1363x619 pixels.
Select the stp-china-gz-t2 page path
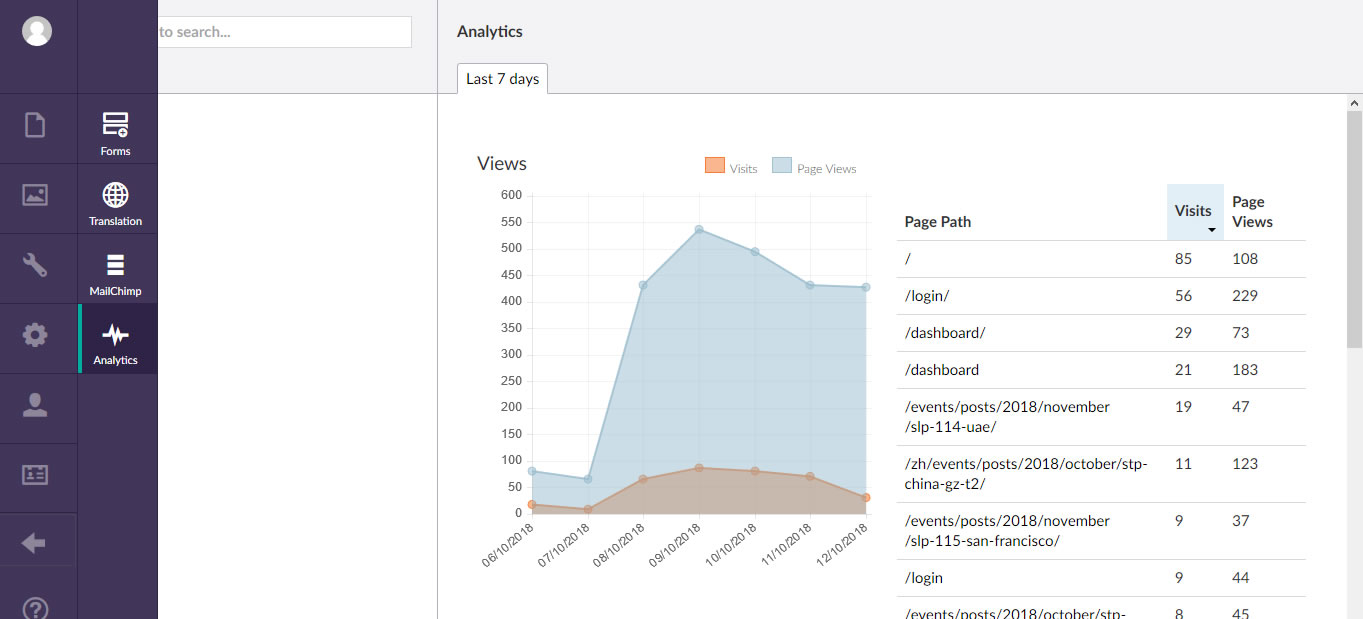pyautogui.click(x=1026, y=474)
